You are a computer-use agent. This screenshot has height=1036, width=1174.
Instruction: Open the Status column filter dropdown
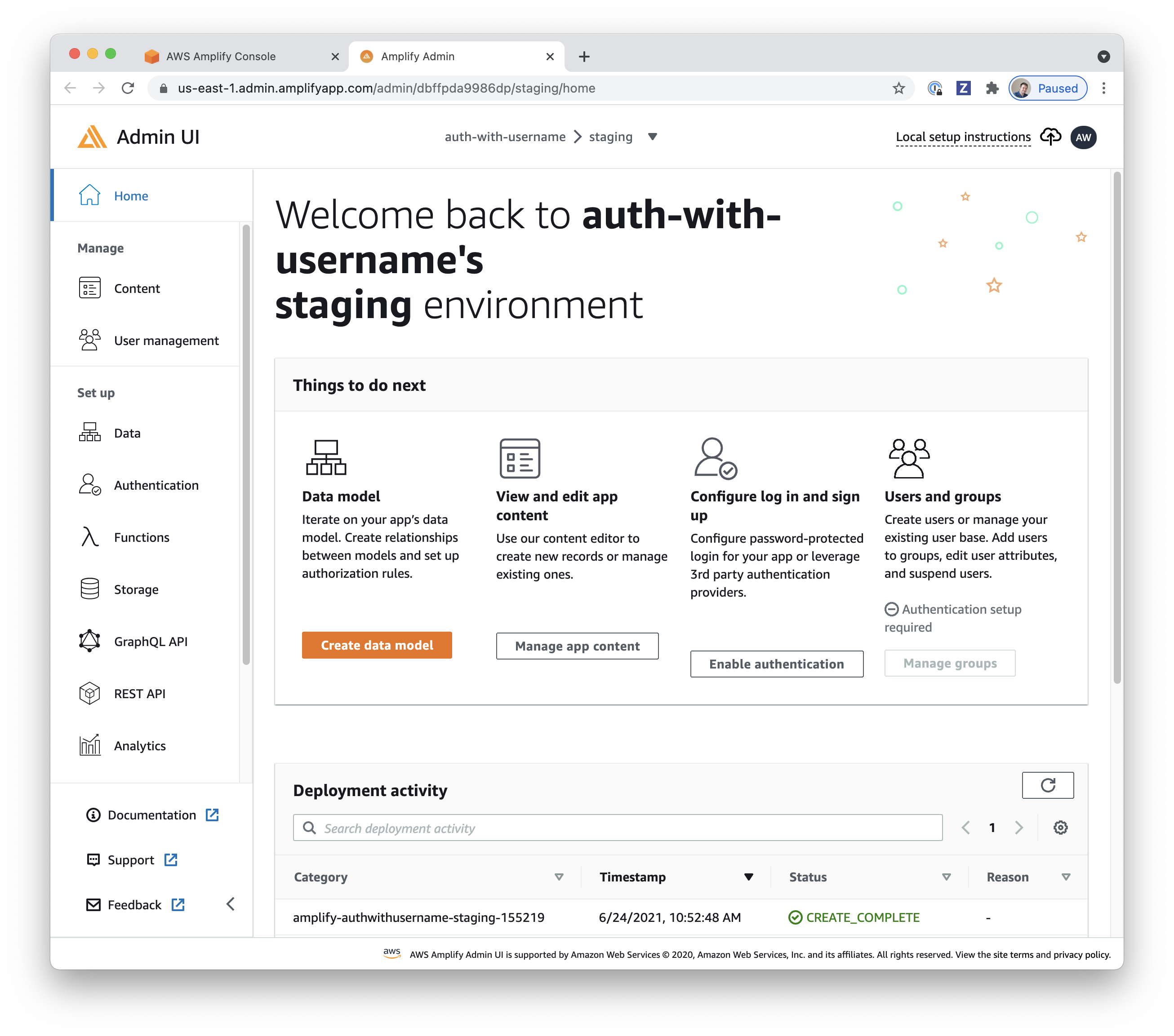tap(946, 877)
